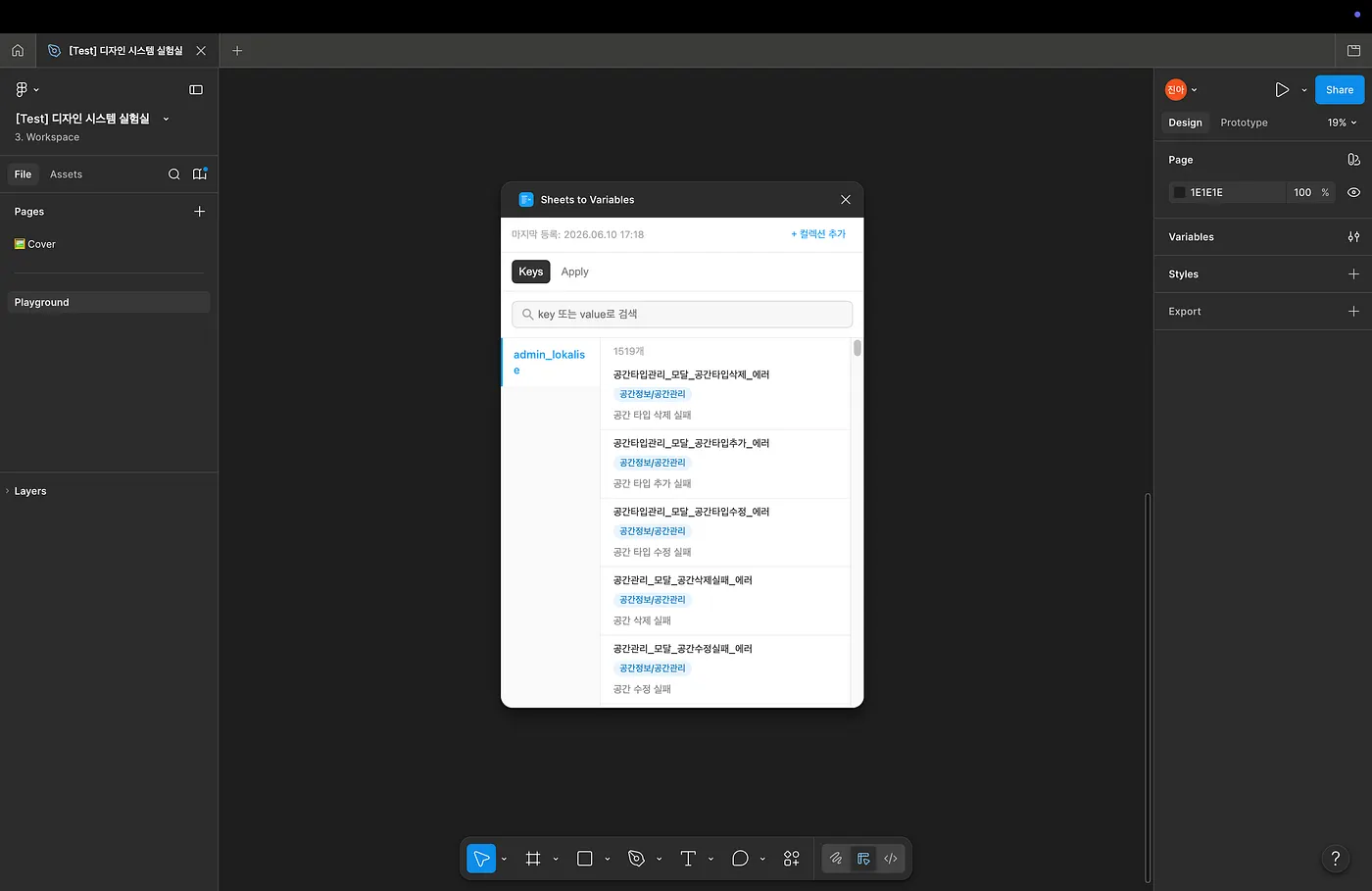The height and width of the screenshot is (891, 1372).
Task: Select the Comment tool
Action: pos(740,859)
